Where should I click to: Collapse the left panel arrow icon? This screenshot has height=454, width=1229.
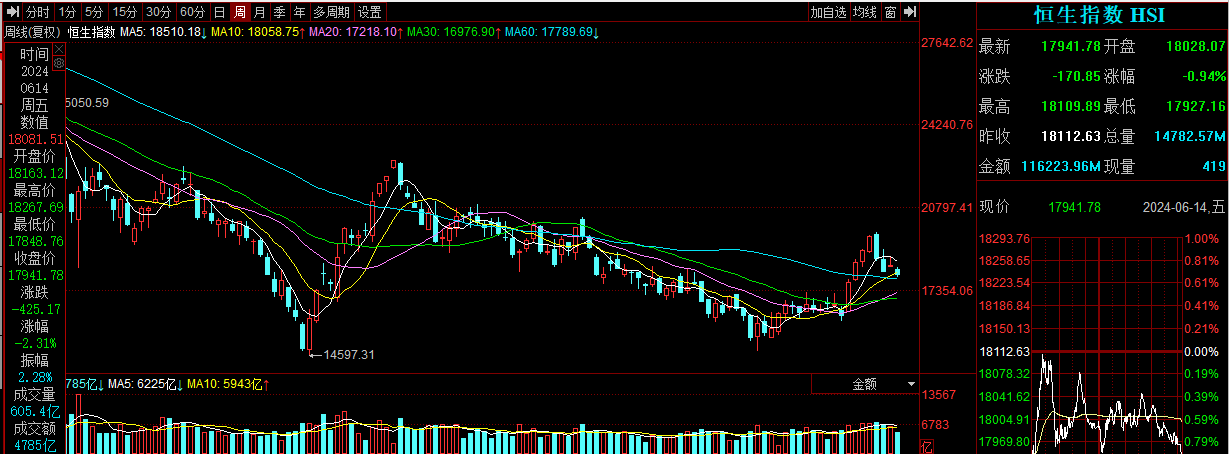13,12
